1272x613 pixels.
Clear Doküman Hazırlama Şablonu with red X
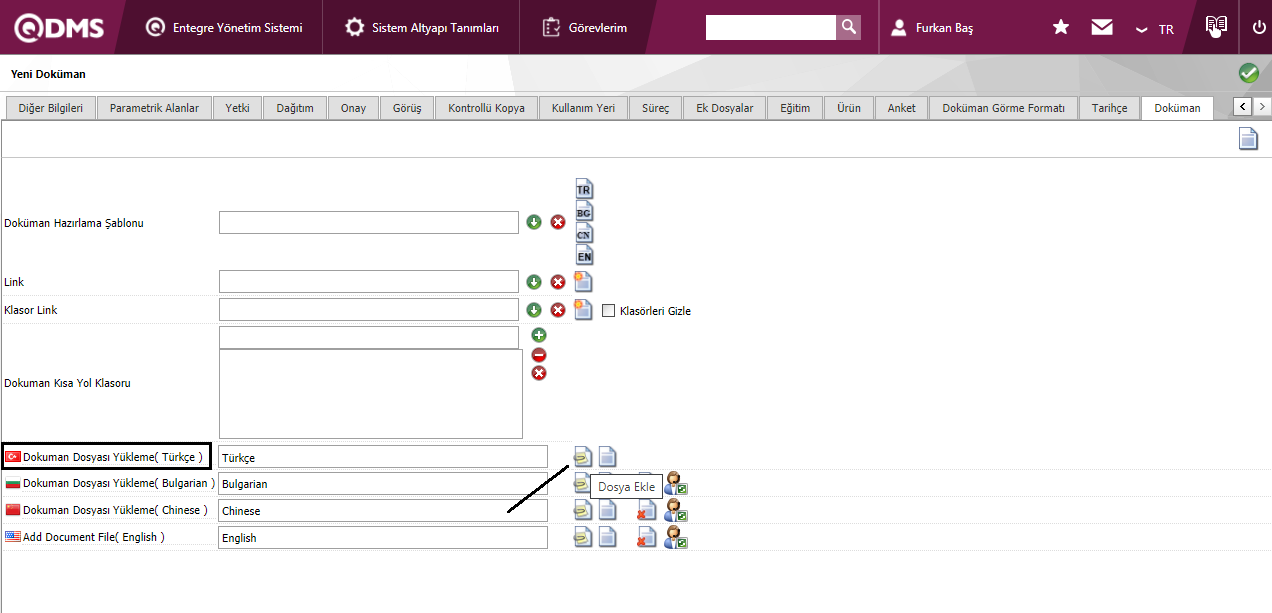click(x=558, y=222)
